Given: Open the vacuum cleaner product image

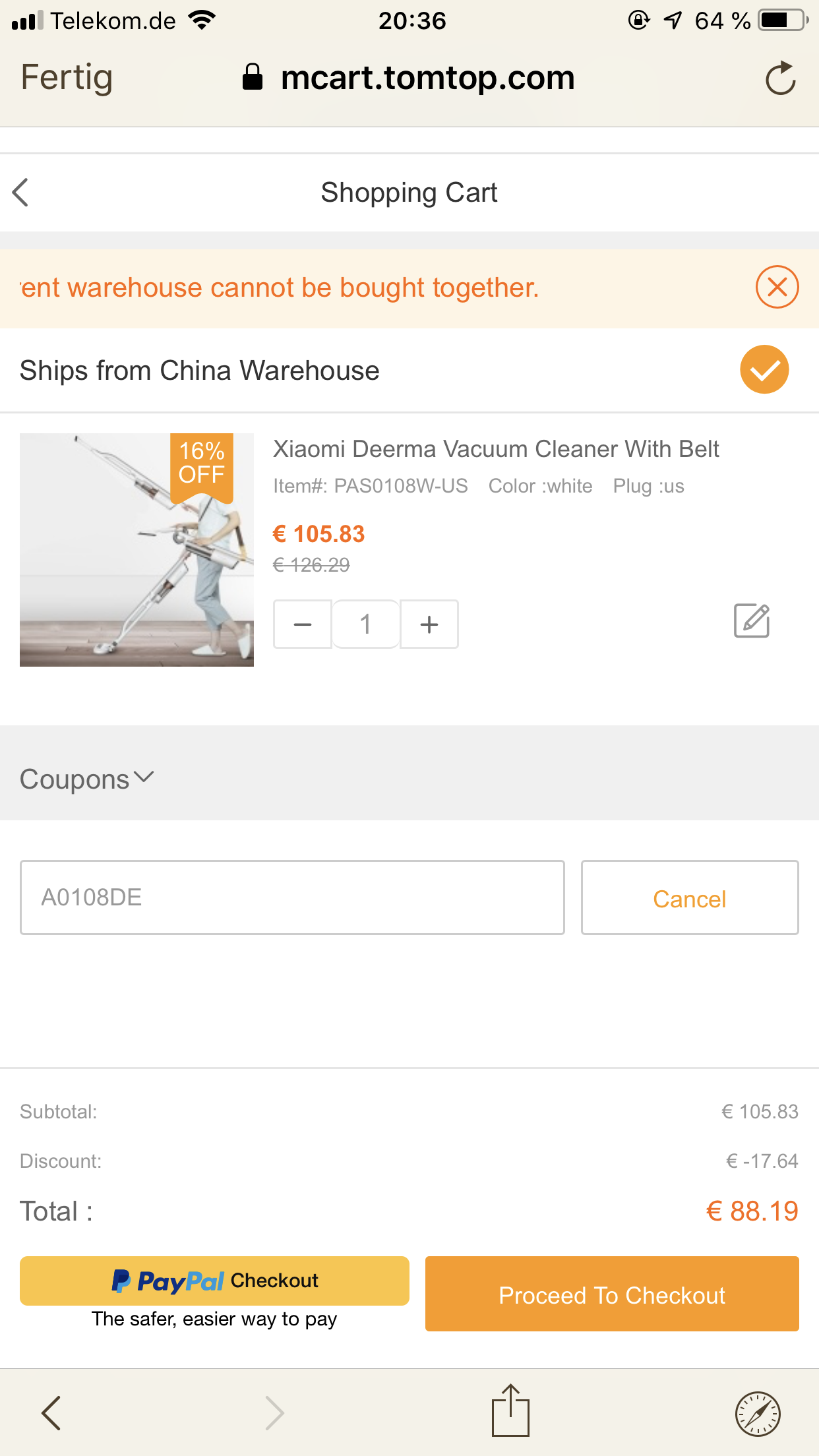Looking at the screenshot, I should (x=136, y=549).
